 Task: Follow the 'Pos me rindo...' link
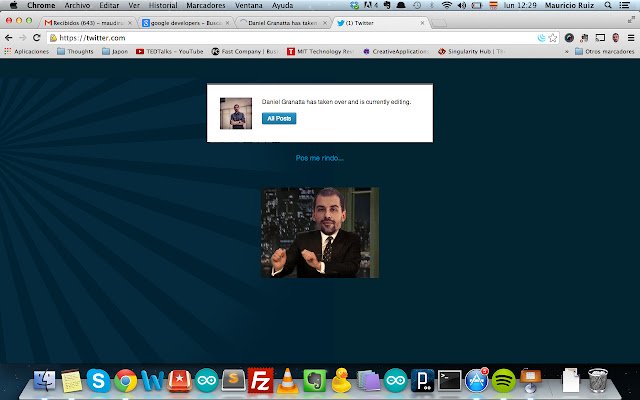tap(320, 158)
